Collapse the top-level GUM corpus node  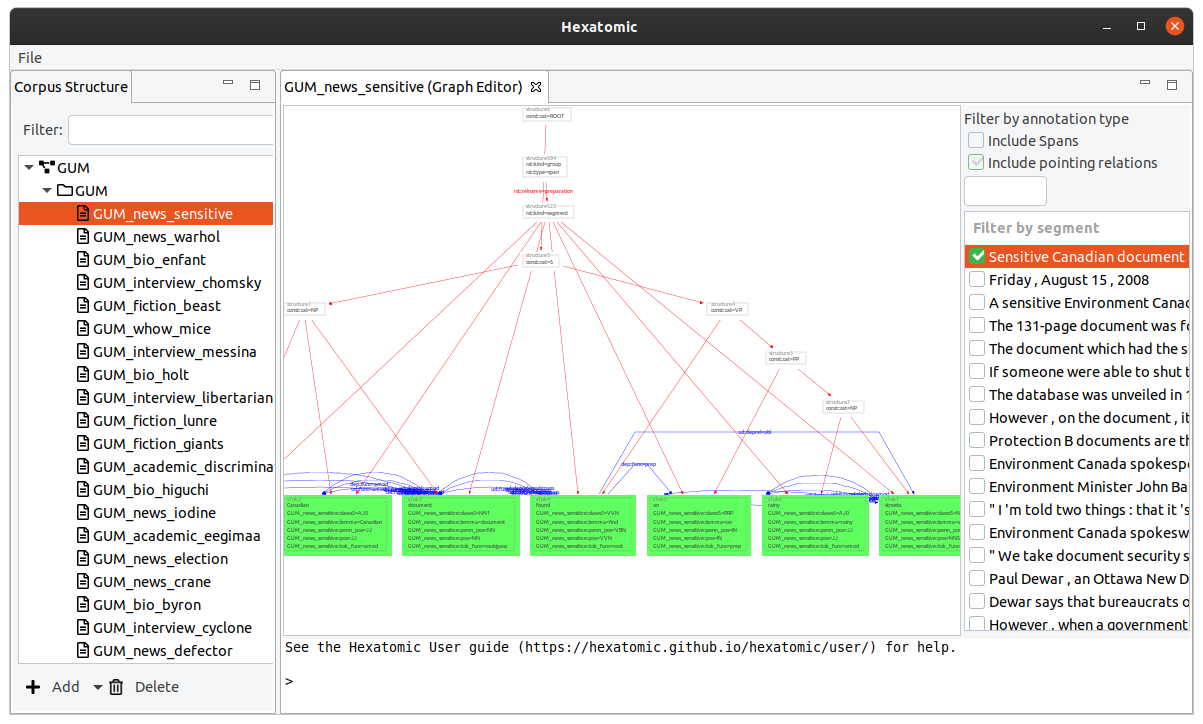pyautogui.click(x=29, y=168)
